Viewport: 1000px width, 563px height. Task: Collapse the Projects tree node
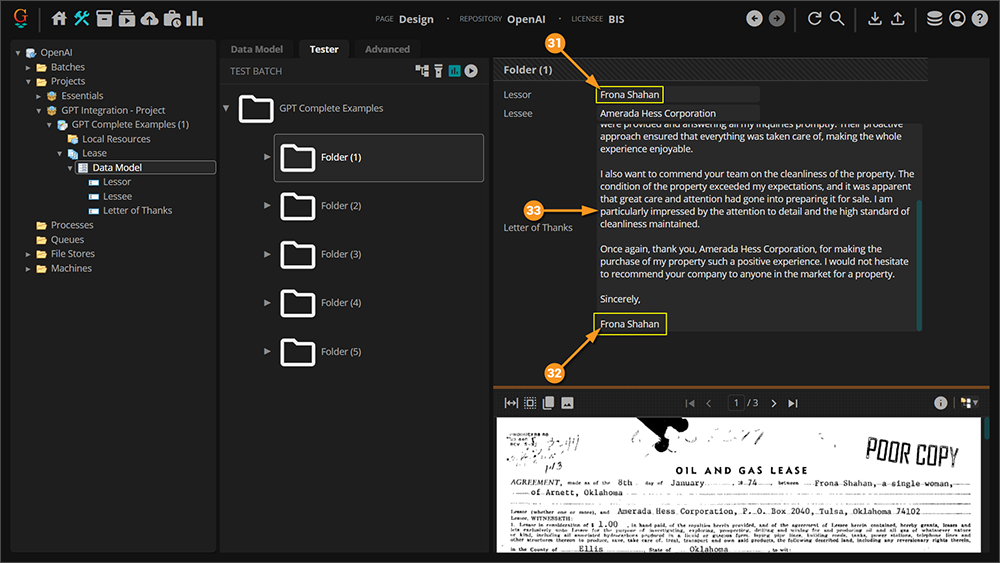point(28,82)
